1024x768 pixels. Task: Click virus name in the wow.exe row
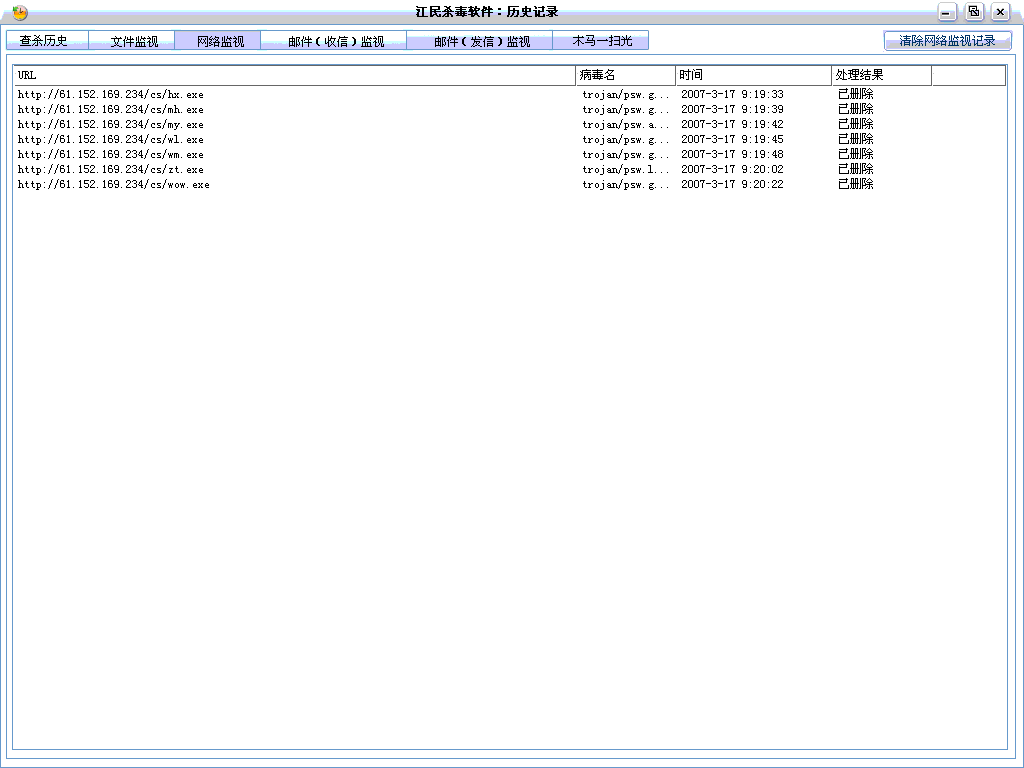click(626, 184)
